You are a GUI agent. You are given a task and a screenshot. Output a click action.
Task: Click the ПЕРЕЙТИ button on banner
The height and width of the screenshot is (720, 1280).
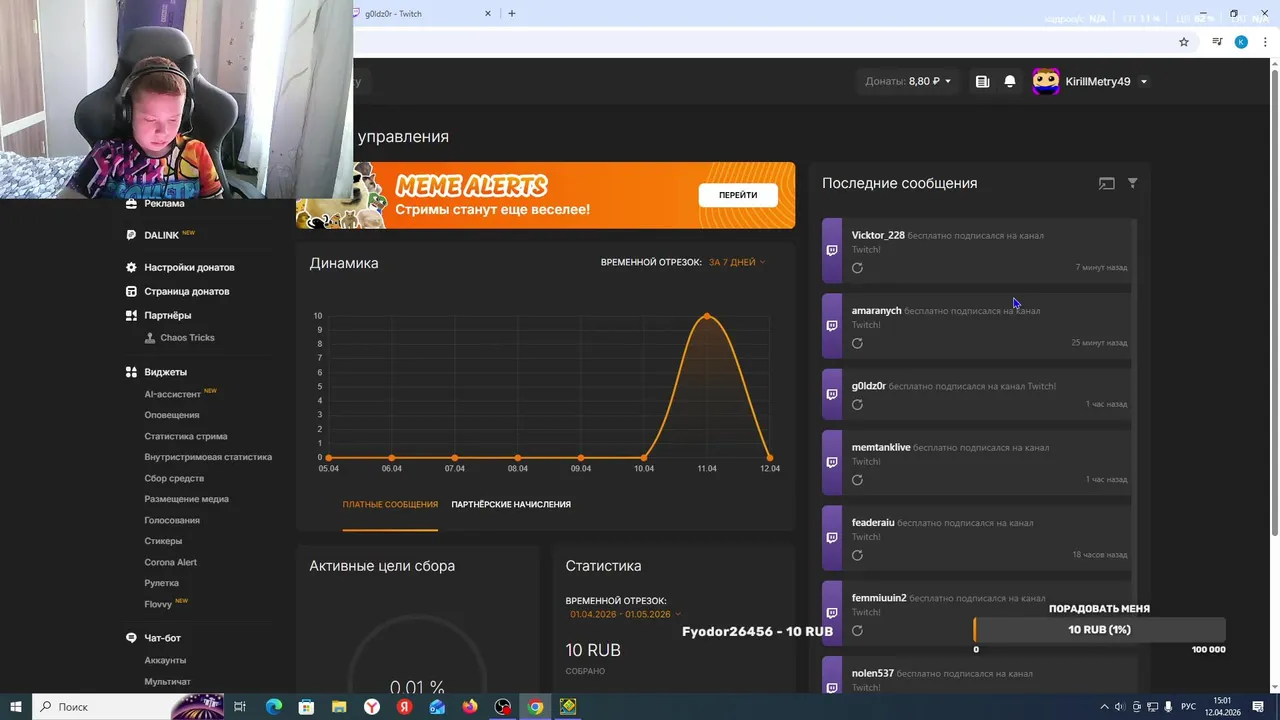[x=738, y=195]
